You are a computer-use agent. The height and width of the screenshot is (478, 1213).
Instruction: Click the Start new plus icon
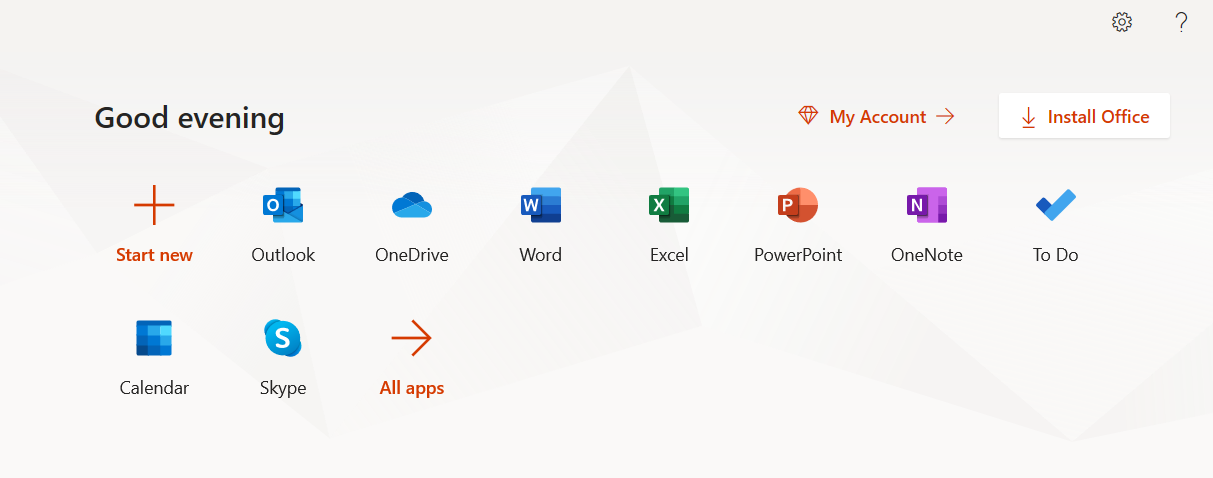[154, 205]
